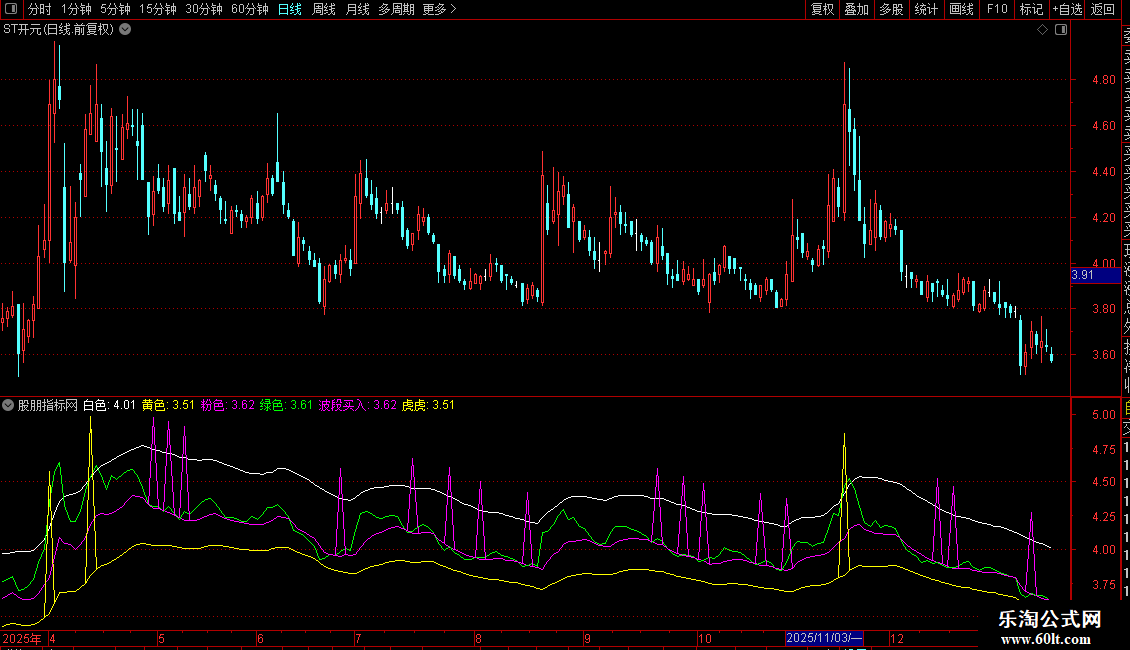Select the 分时 intraday tab
Viewport: 1130px width, 650px height.
pos(39,9)
